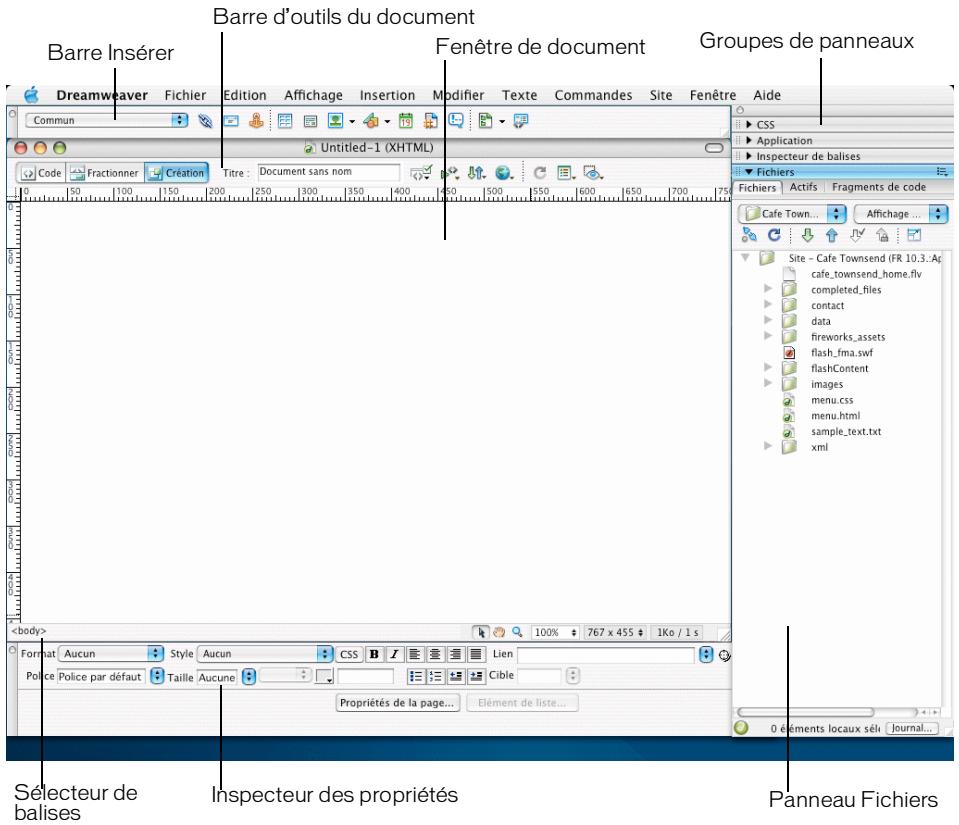959x825 pixels.
Task: Click the Journal button
Action: coord(911,728)
